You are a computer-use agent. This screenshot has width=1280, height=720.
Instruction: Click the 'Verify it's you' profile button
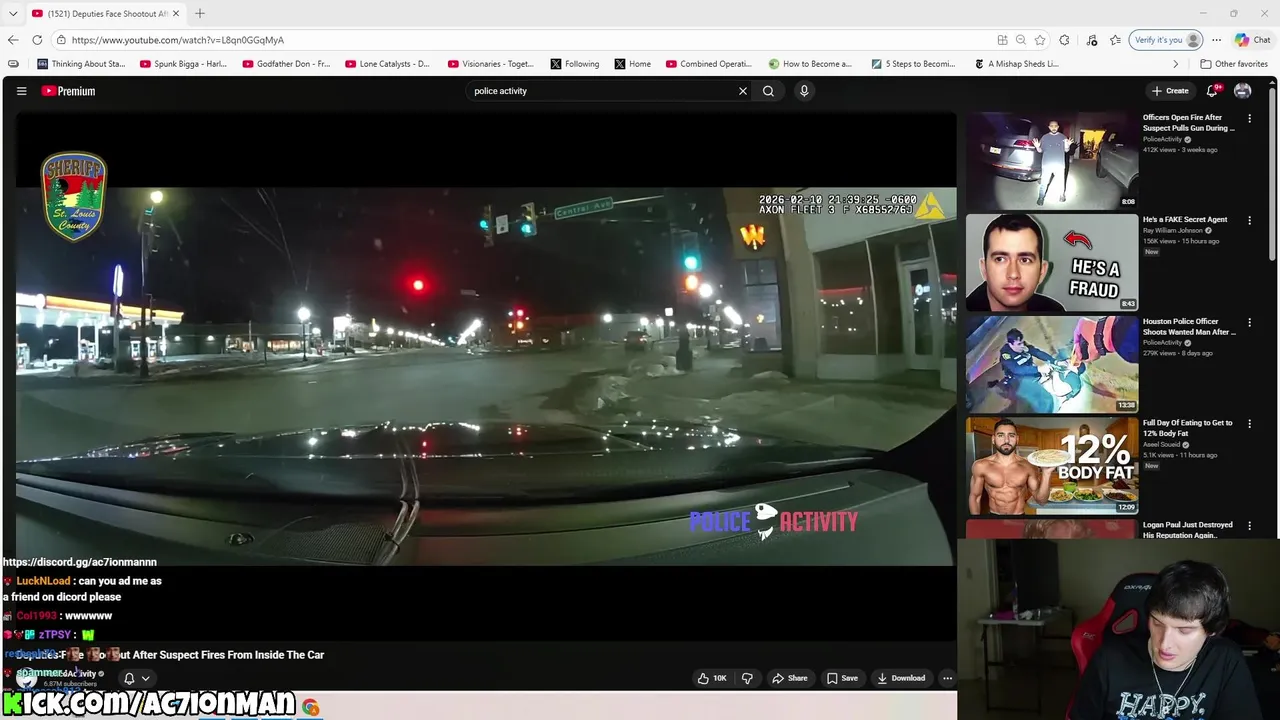click(x=1166, y=40)
